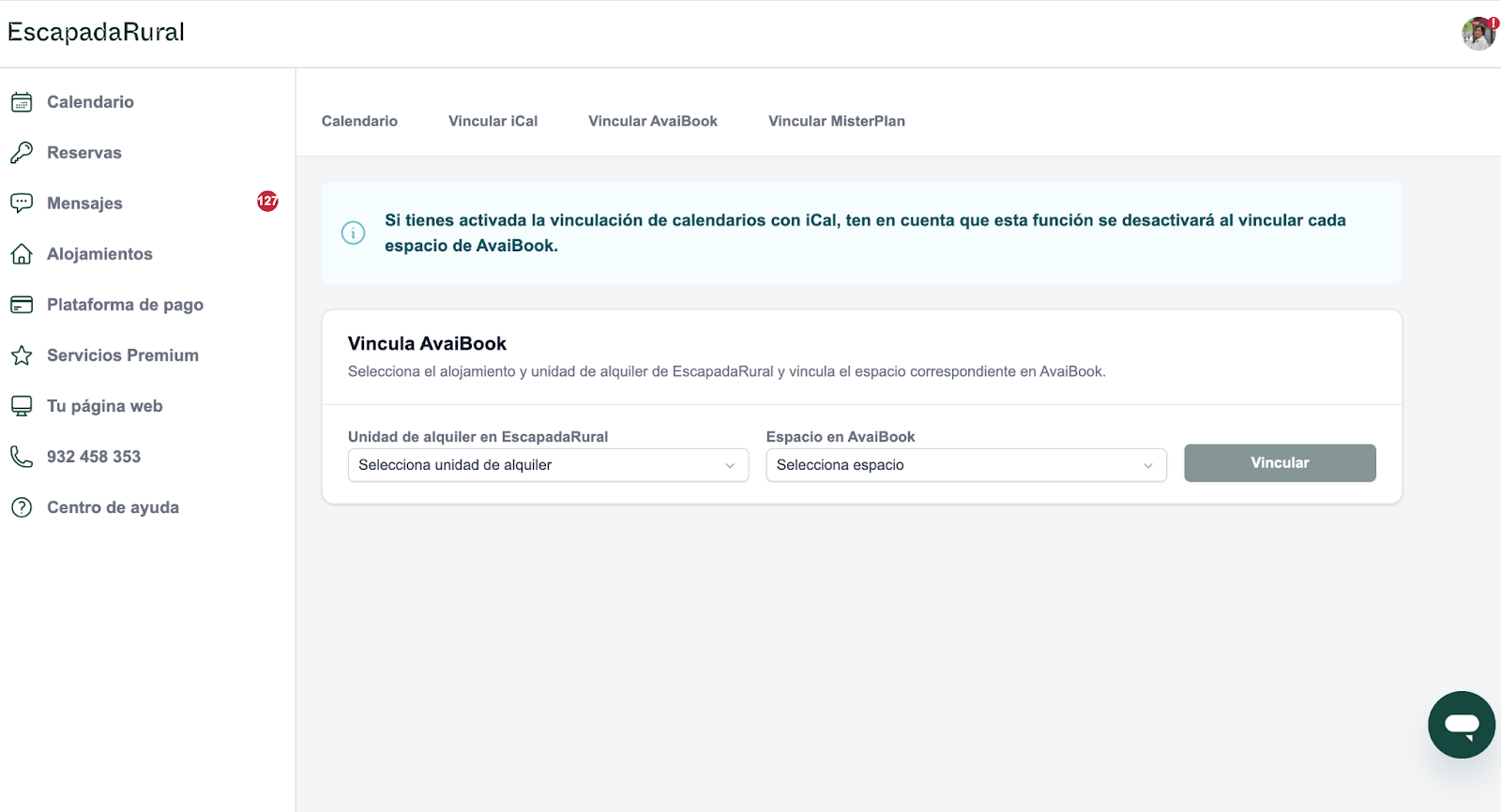Click the chat bubble icon beside Mensajes
This screenshot has width=1501, height=812.
coord(22,203)
